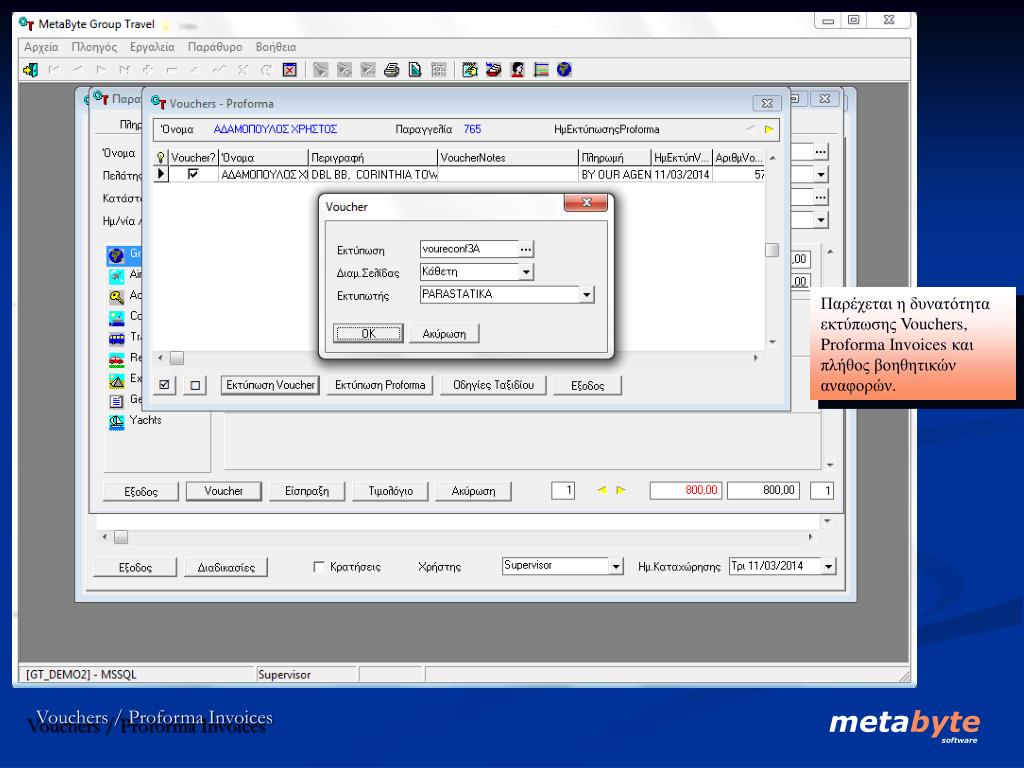Click the vertical scrollbar thumb in Vouchers grid
Image resolution: width=1024 pixels, height=768 pixels.
772,250
